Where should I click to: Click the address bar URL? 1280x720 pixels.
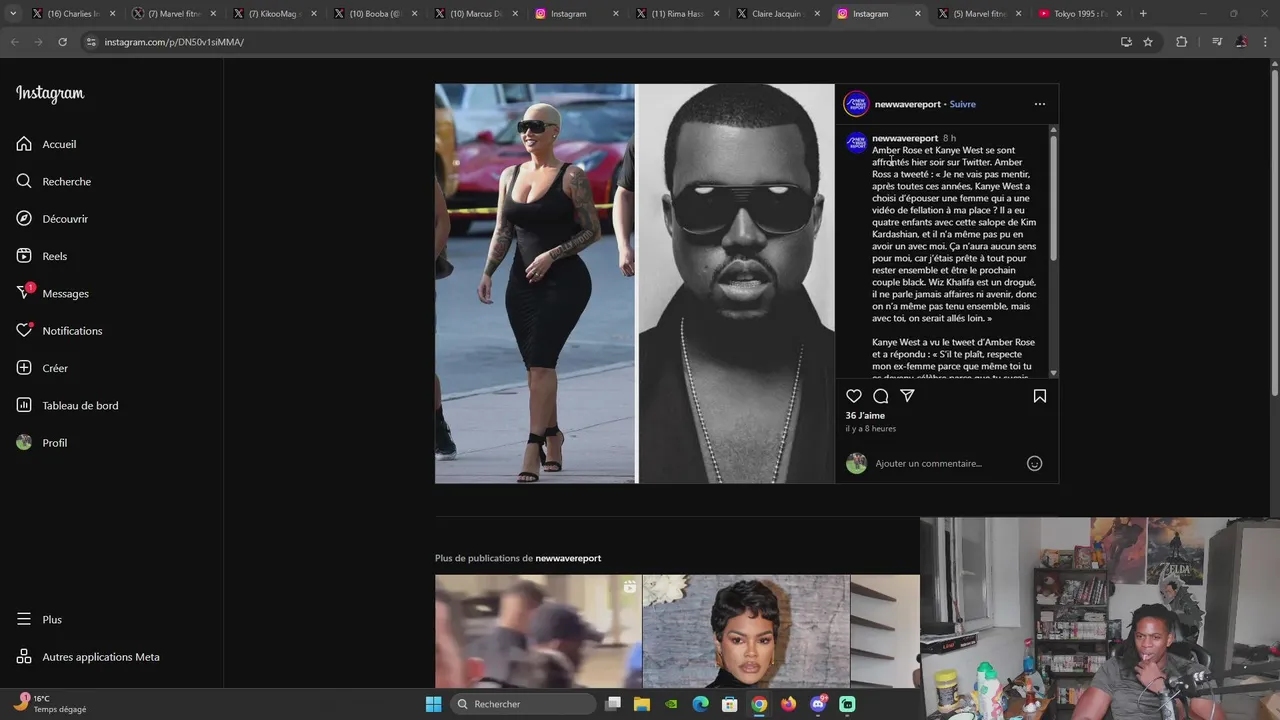[x=174, y=42]
